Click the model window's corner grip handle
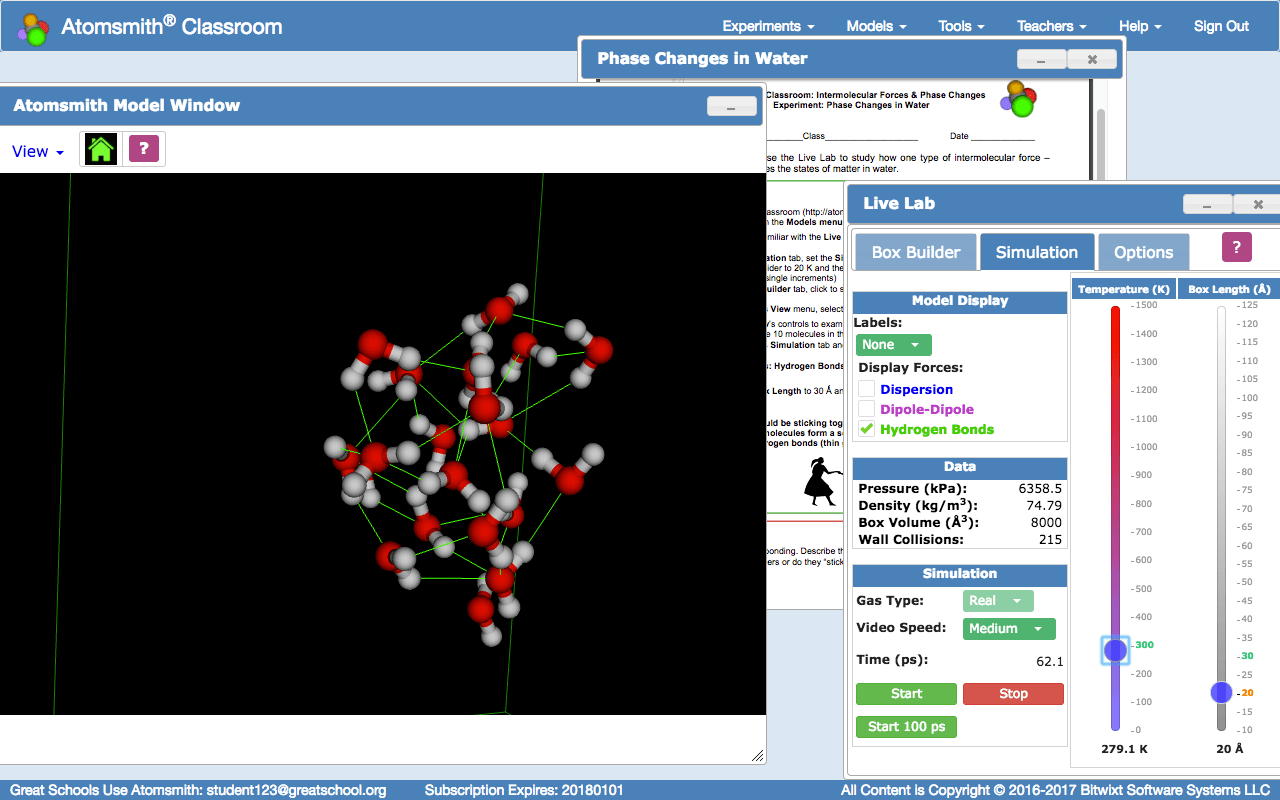1280x800 pixels. point(758,755)
